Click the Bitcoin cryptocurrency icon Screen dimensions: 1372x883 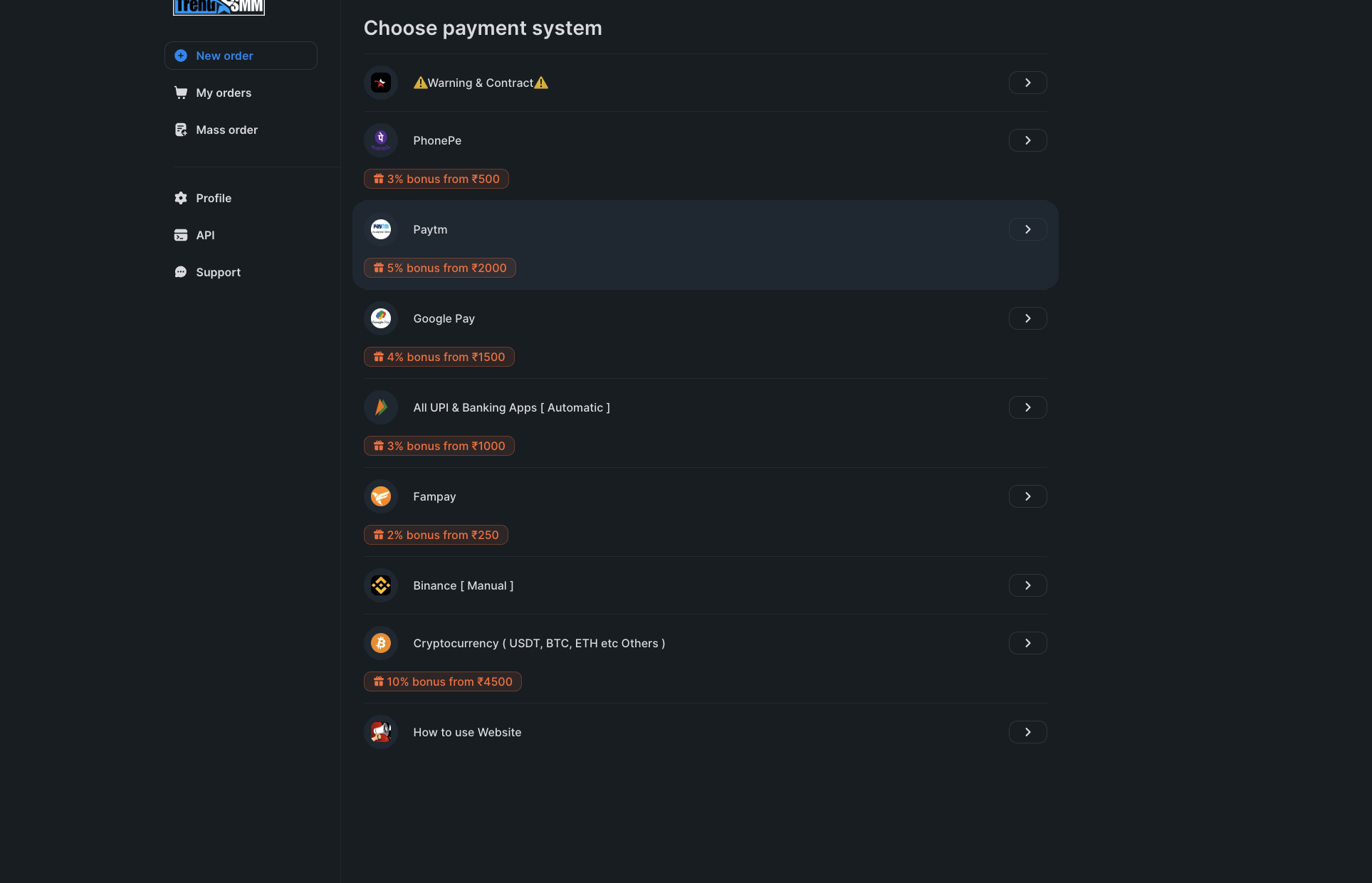click(381, 643)
